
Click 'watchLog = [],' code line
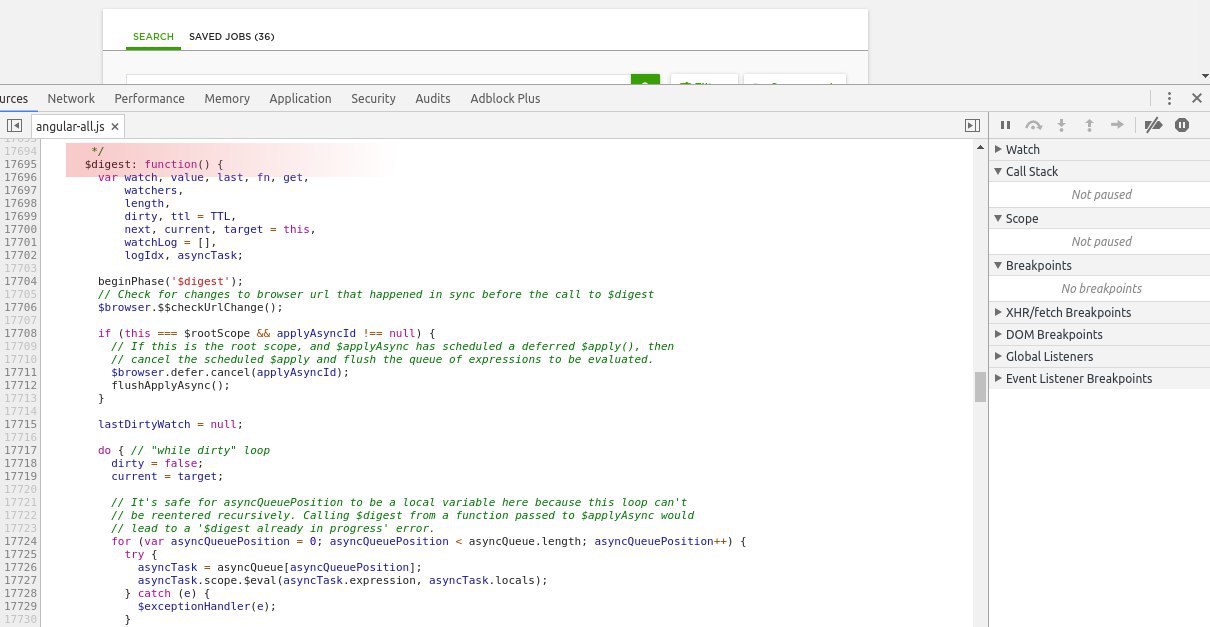(x=170, y=242)
